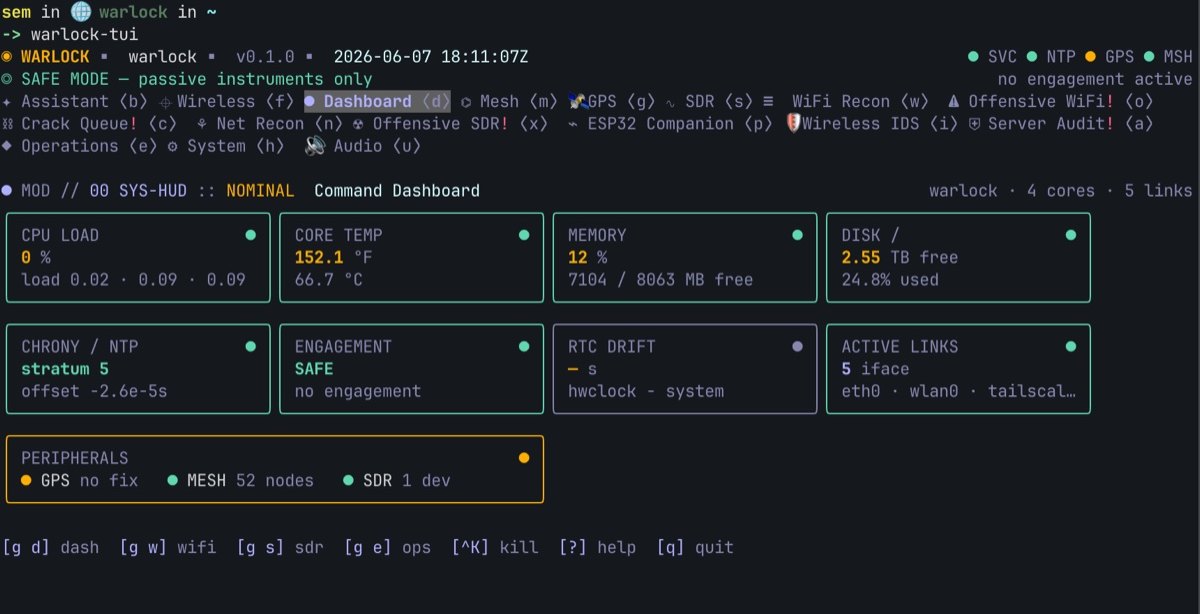Click the sparkle icon beside Assistant
The image size is (1200, 614).
pos(8,102)
